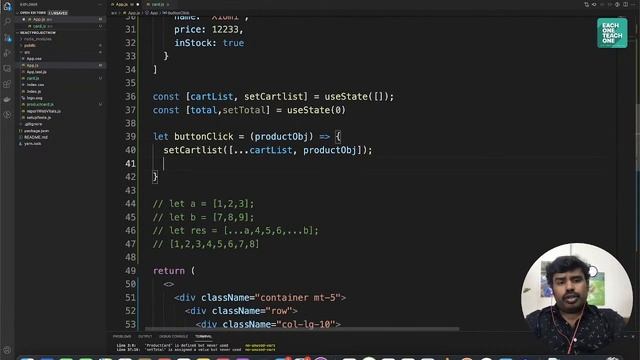The width and height of the screenshot is (640, 360).
Task: Click the unsaved dot on the App.js tab
Action: (x=138, y=4)
